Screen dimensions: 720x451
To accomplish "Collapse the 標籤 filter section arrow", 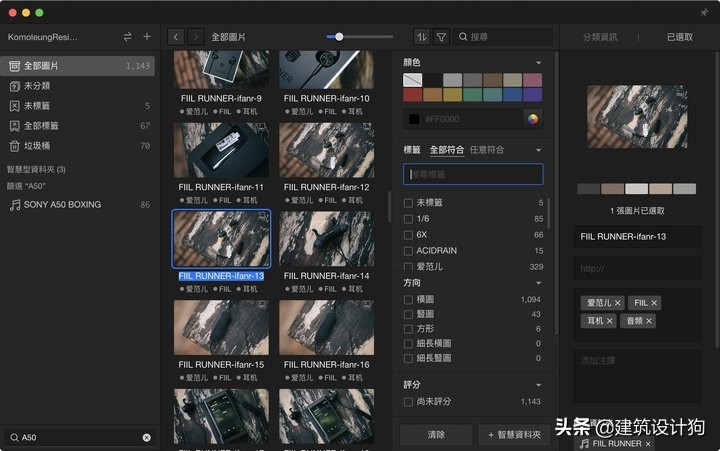I will coord(538,150).
